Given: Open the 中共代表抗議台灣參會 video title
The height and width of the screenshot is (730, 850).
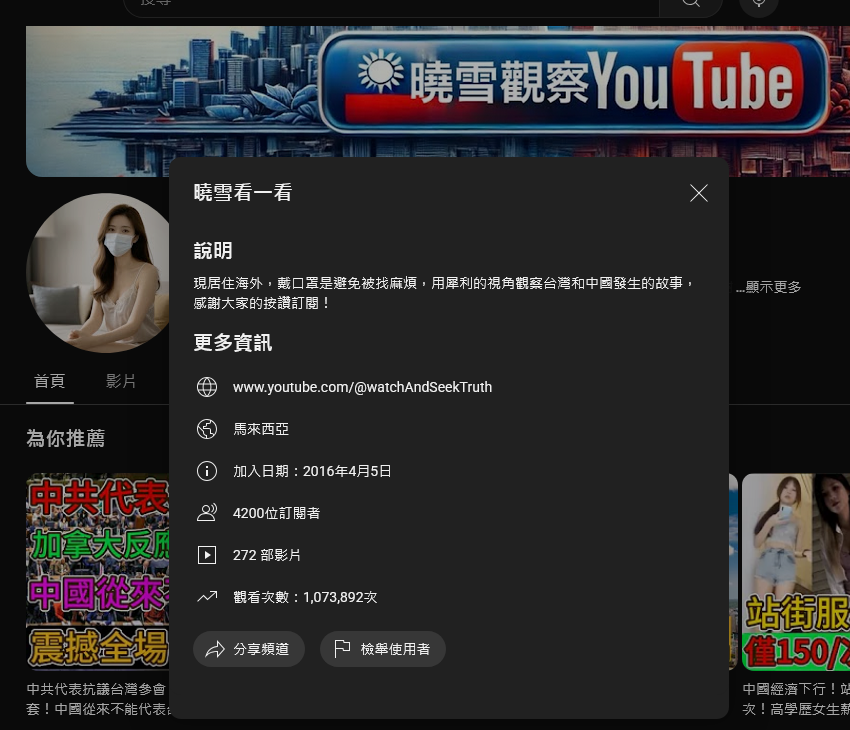Looking at the screenshot, I should tap(98, 699).
